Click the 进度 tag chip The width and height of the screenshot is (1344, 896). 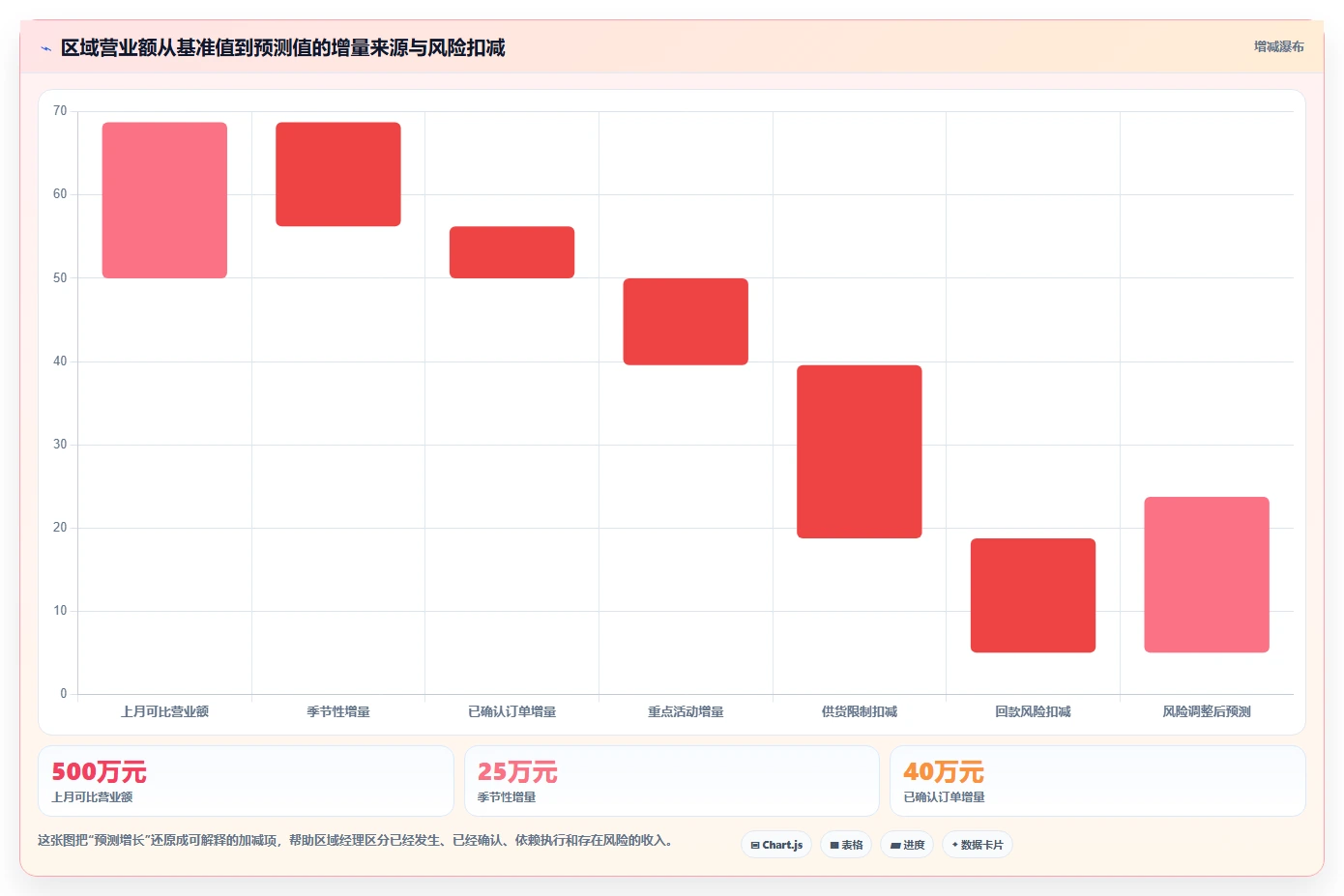click(907, 845)
